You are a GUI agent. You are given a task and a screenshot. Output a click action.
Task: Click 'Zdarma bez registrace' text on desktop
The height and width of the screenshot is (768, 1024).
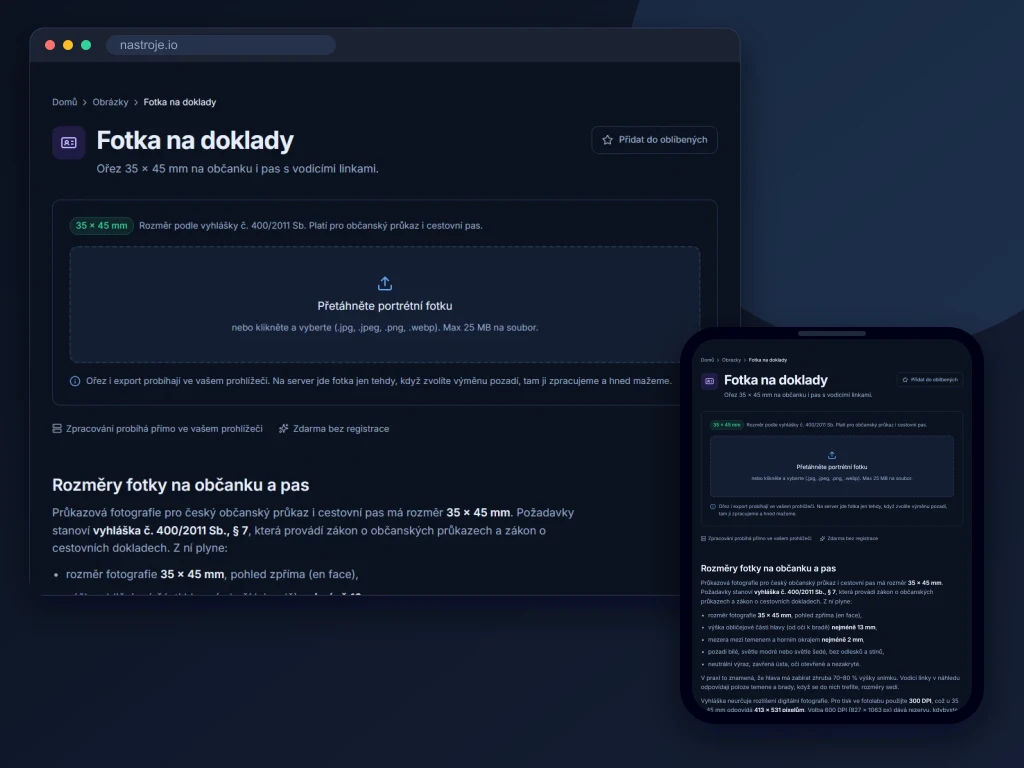(x=341, y=428)
